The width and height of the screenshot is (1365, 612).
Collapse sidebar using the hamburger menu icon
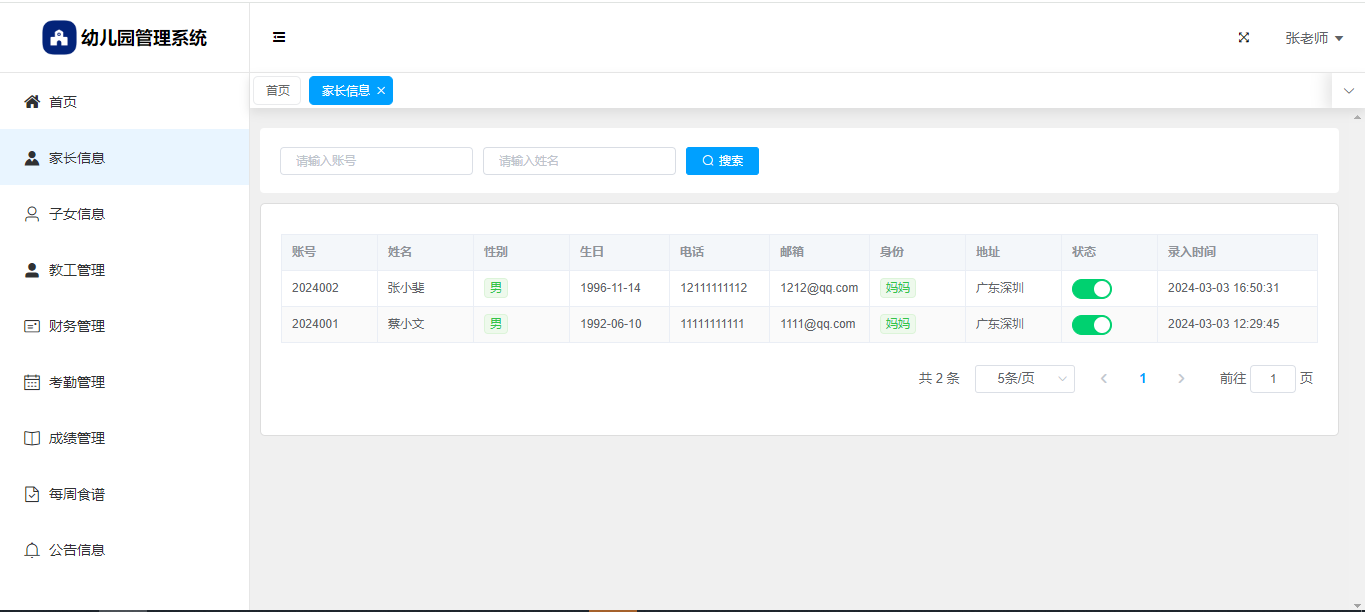tap(279, 38)
